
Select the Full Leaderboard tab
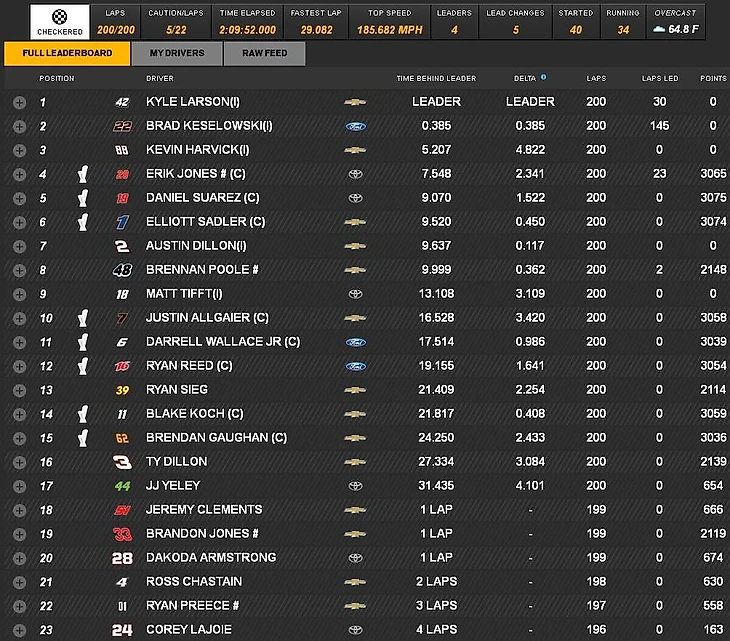click(x=67, y=54)
